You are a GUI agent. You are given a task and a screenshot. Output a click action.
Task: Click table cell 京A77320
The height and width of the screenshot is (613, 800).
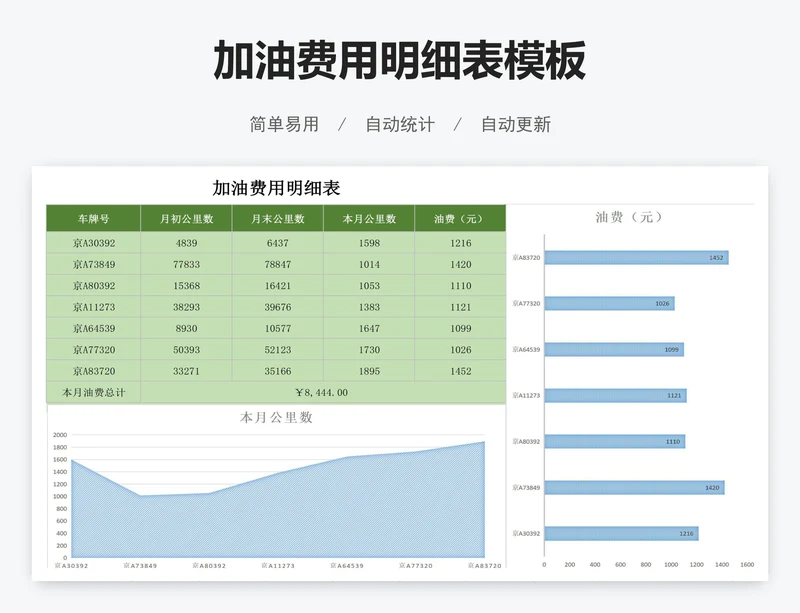click(x=93, y=350)
